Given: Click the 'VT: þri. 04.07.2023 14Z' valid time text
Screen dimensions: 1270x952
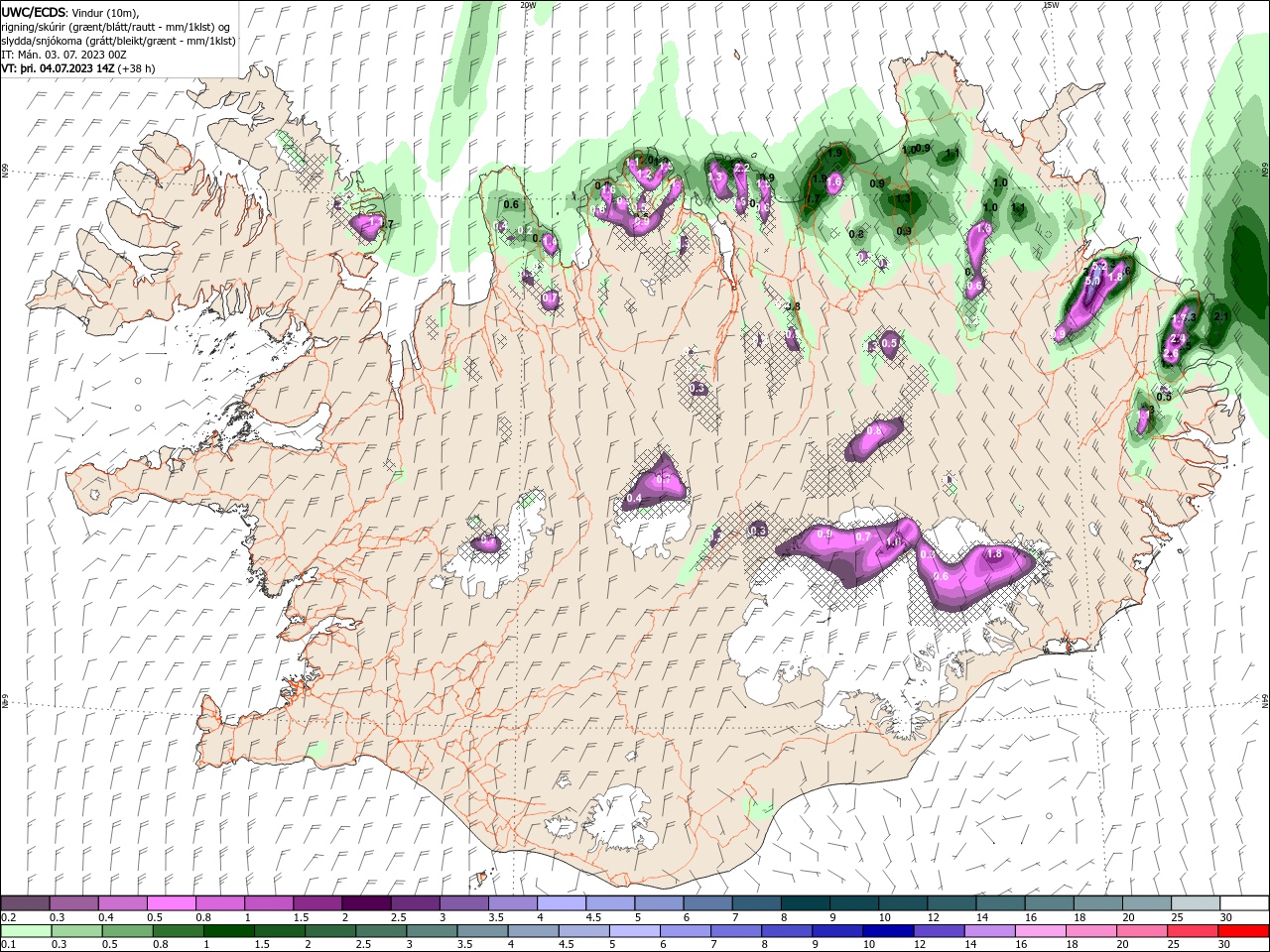Looking at the screenshot, I should (58, 68).
